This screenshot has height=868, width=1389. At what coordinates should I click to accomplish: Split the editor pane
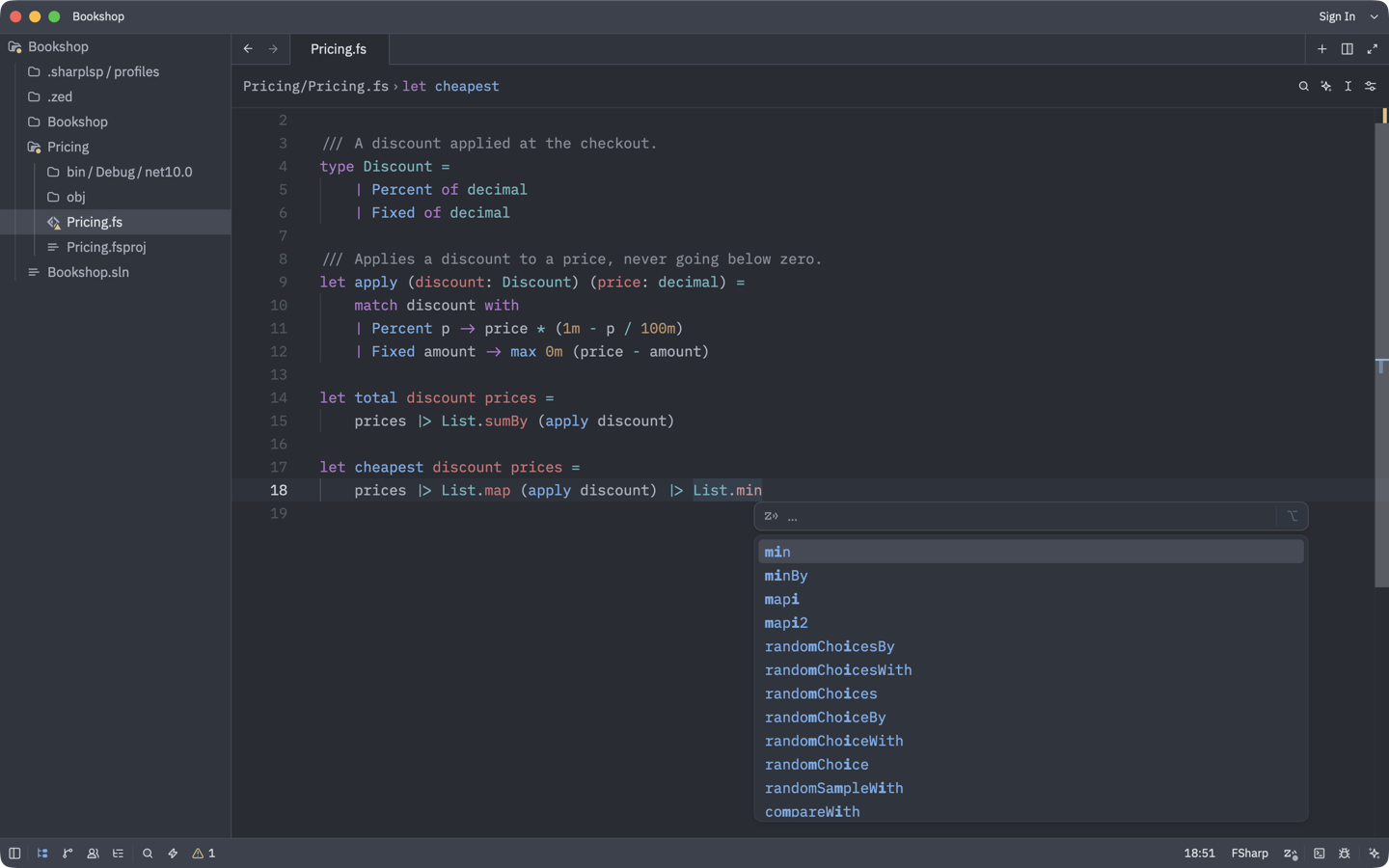1348,49
